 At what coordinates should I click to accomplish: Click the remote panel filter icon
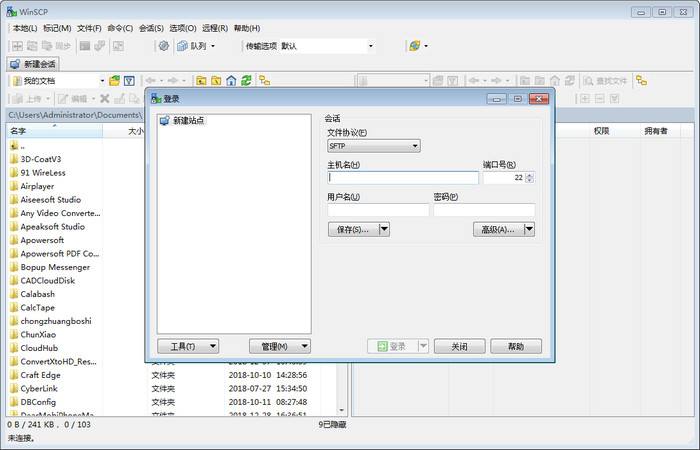453,81
